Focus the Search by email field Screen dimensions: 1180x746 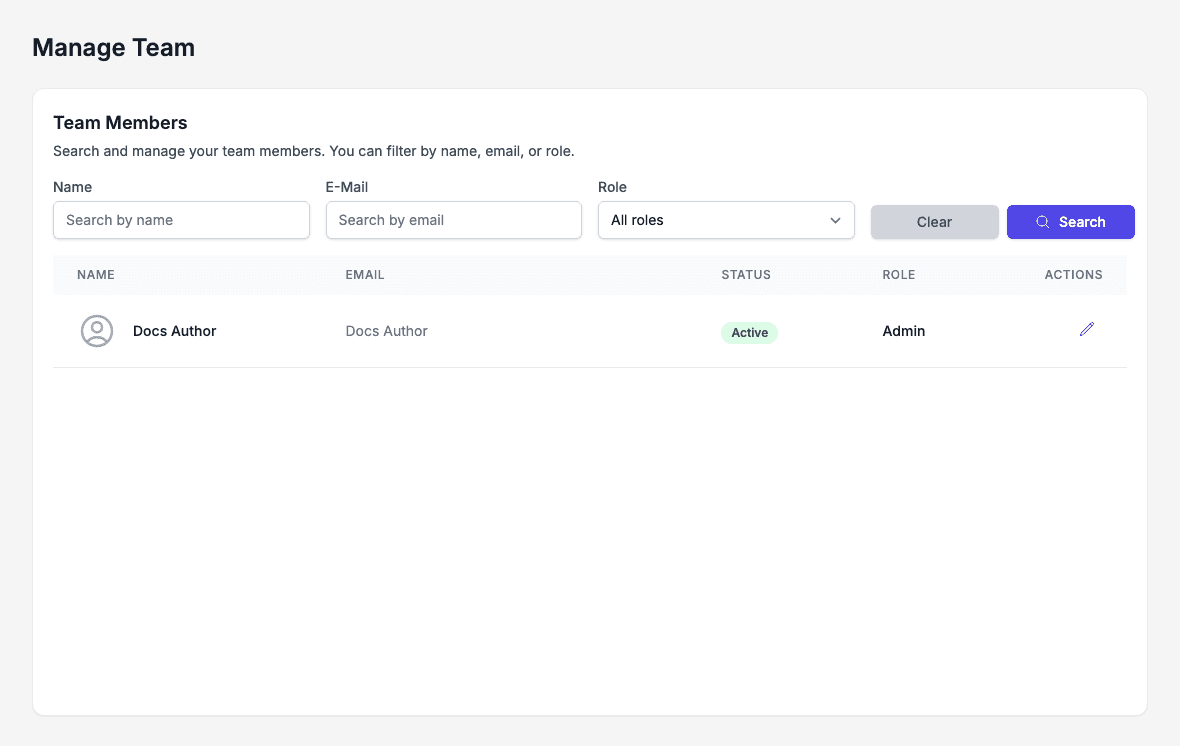454,220
